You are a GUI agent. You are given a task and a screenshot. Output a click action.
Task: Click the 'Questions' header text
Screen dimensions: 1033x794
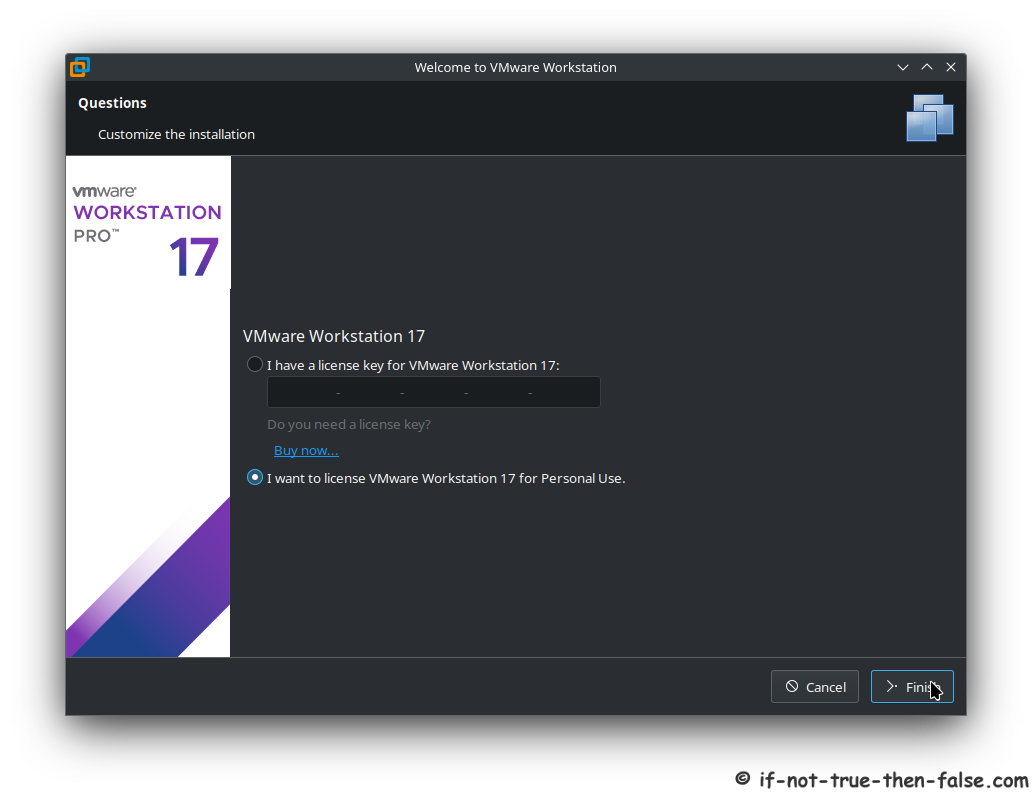[112, 103]
